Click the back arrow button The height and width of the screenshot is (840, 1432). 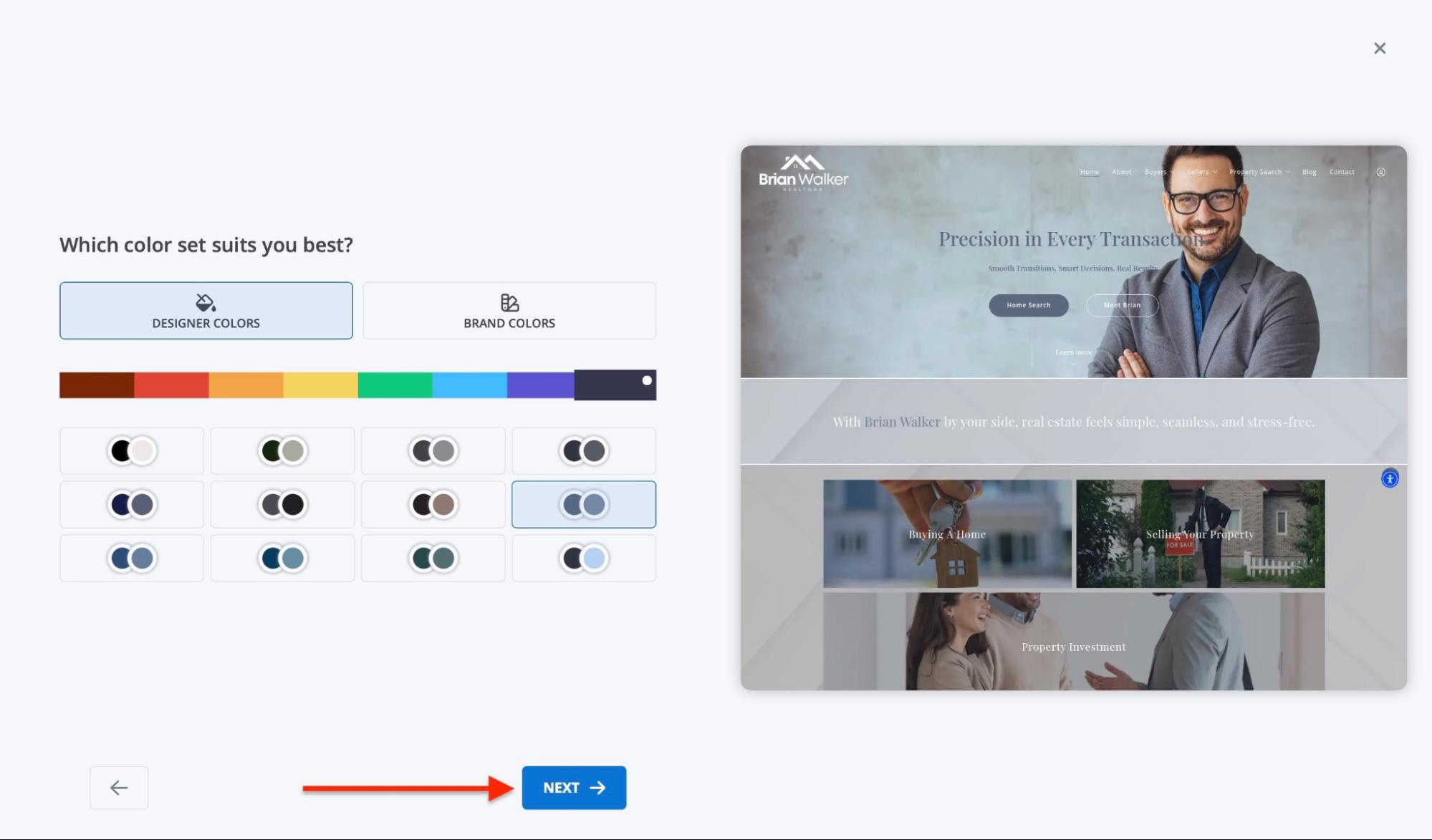click(x=118, y=788)
